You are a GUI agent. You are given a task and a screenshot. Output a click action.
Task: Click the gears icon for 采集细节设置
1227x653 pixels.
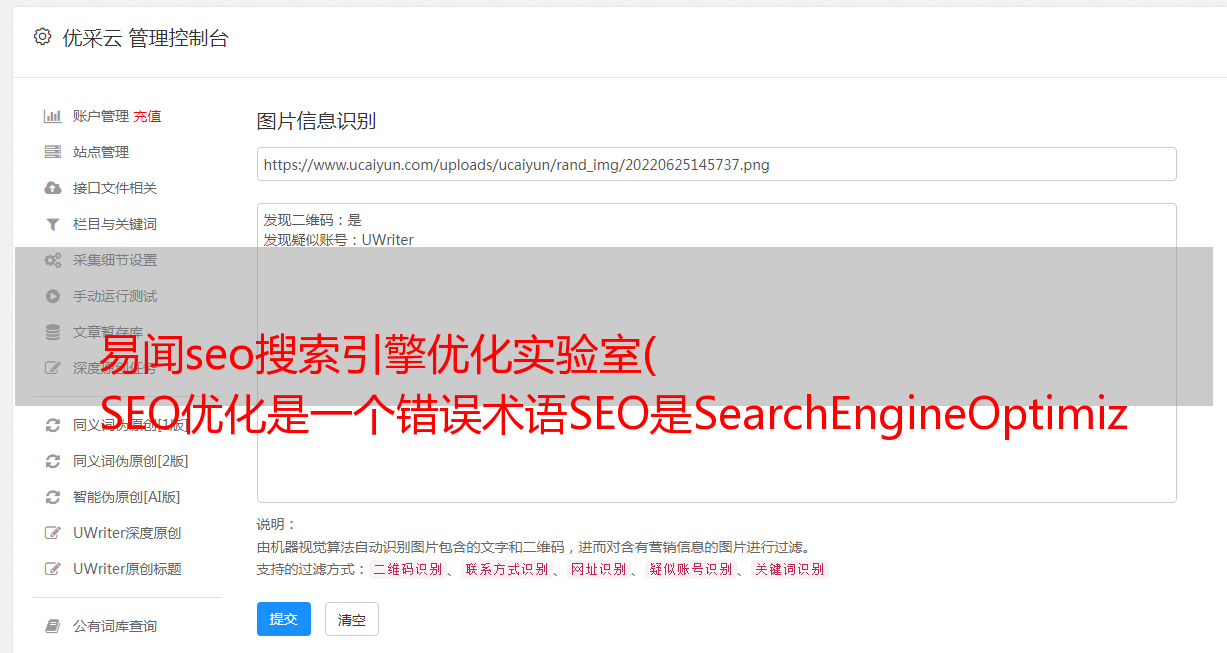[53, 260]
